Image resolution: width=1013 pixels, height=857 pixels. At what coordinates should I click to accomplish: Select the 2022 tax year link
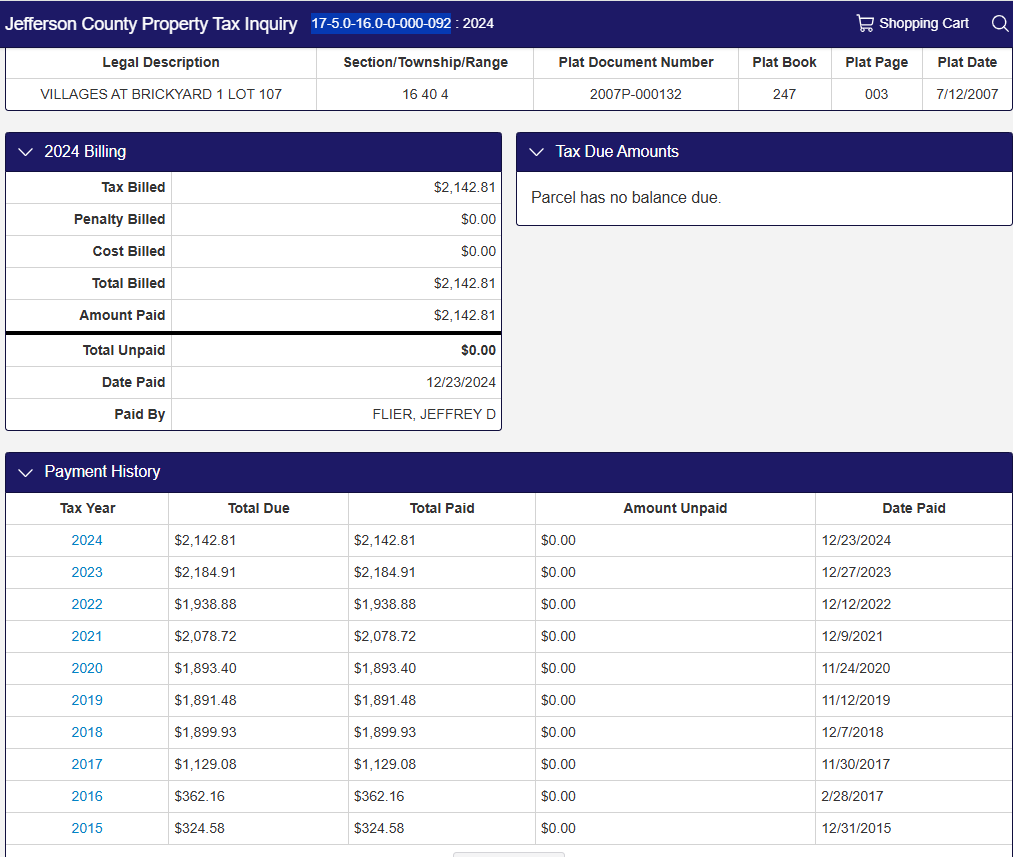(87, 604)
